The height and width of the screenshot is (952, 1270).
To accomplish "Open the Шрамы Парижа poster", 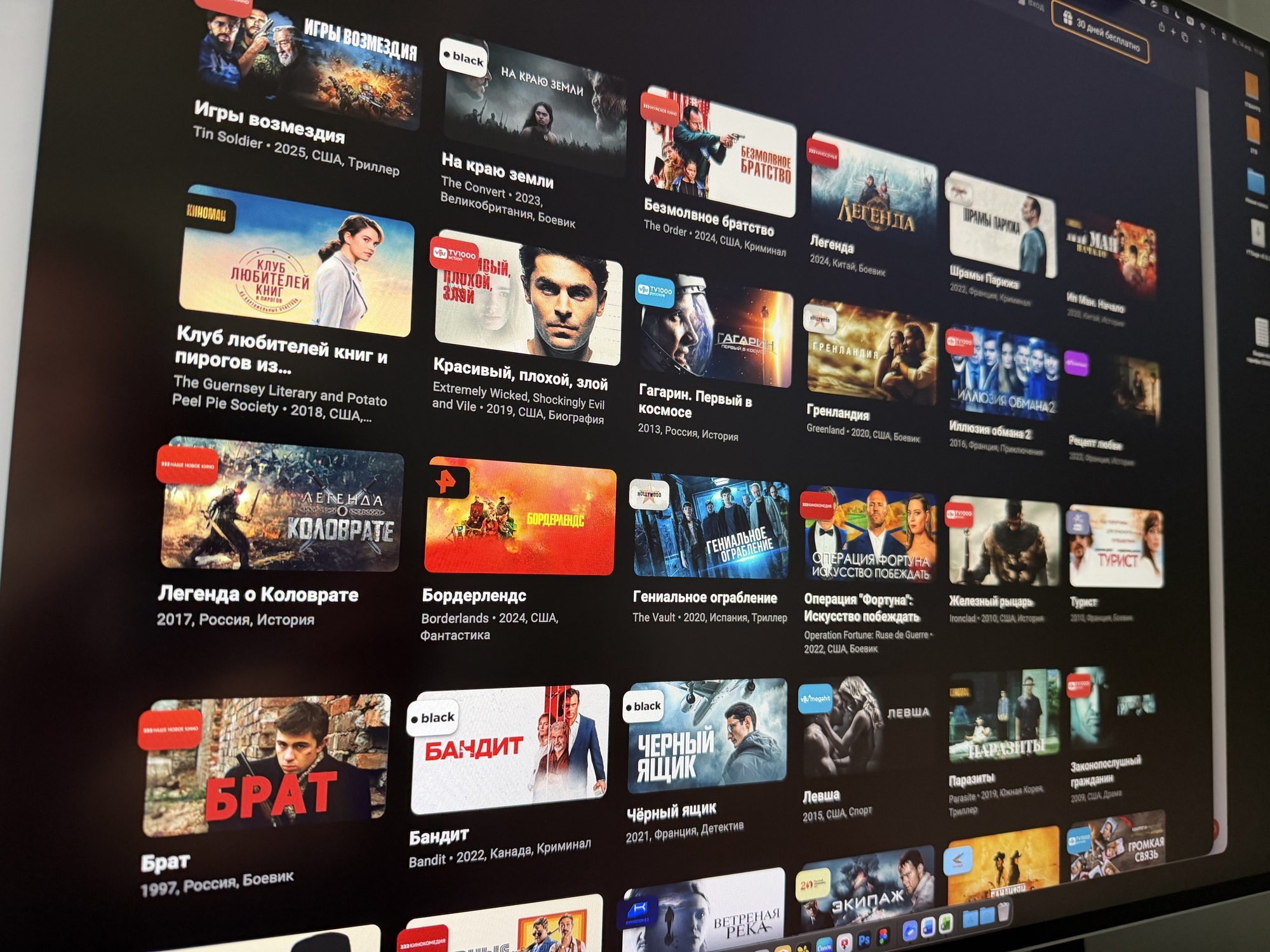I will 1002,224.
